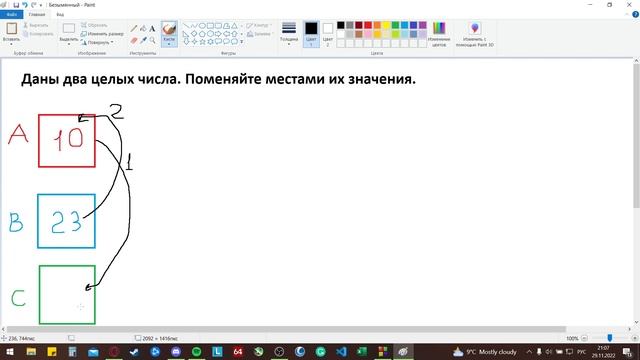Open the File (Файл) menu

pos(11,14)
